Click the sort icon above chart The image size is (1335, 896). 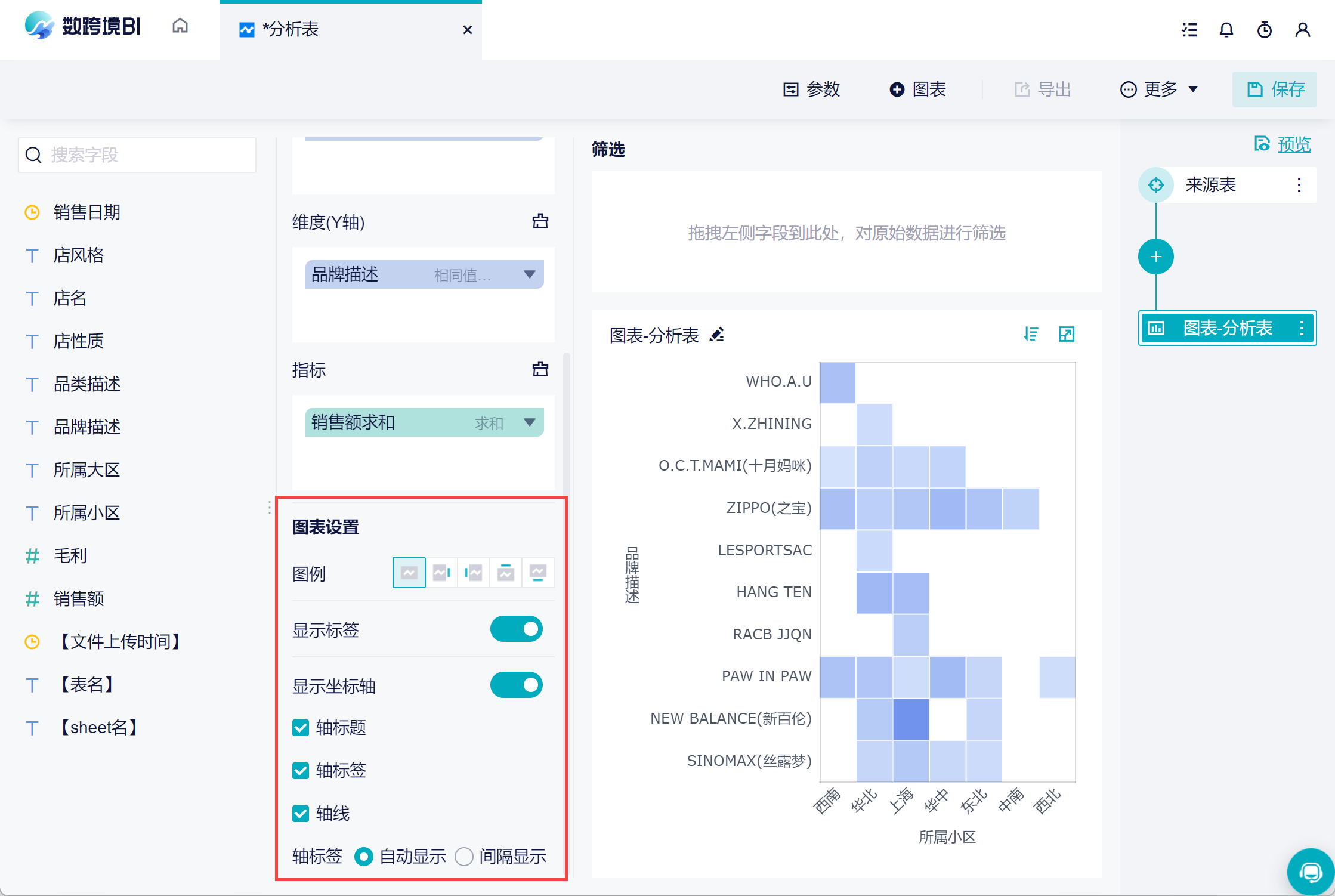pos(1031,334)
